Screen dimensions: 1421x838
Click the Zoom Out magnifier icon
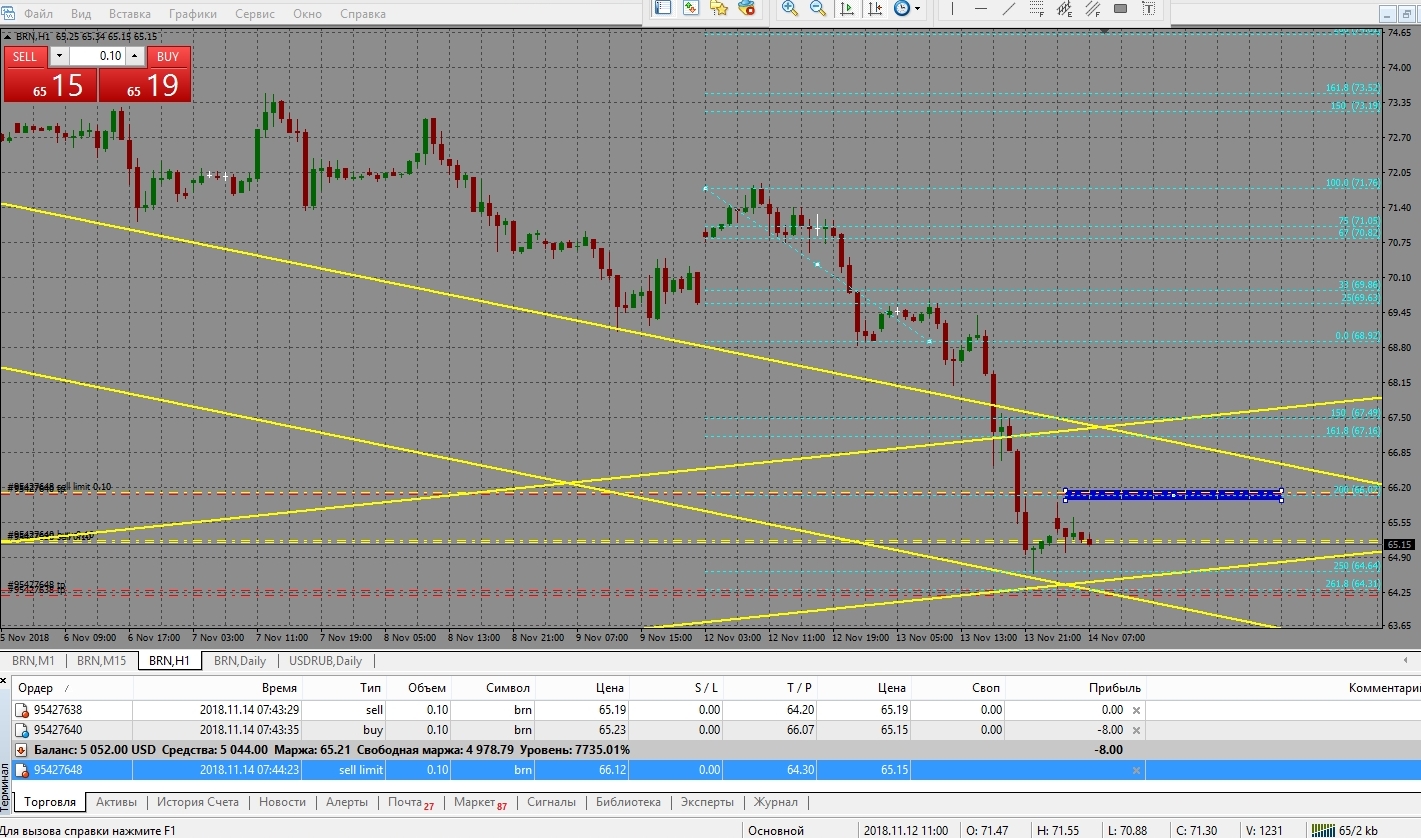tap(817, 8)
